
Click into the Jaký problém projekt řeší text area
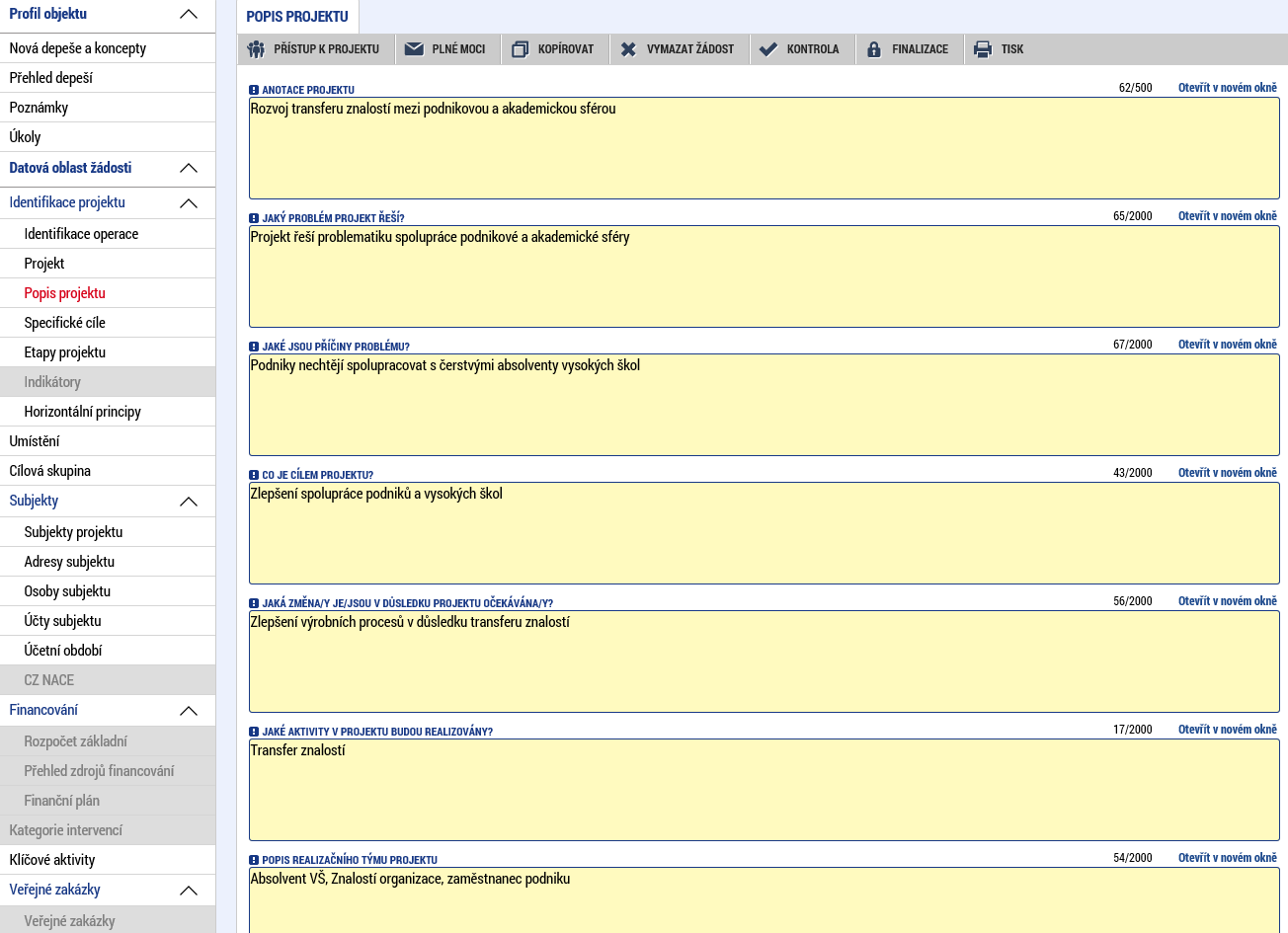point(765,276)
